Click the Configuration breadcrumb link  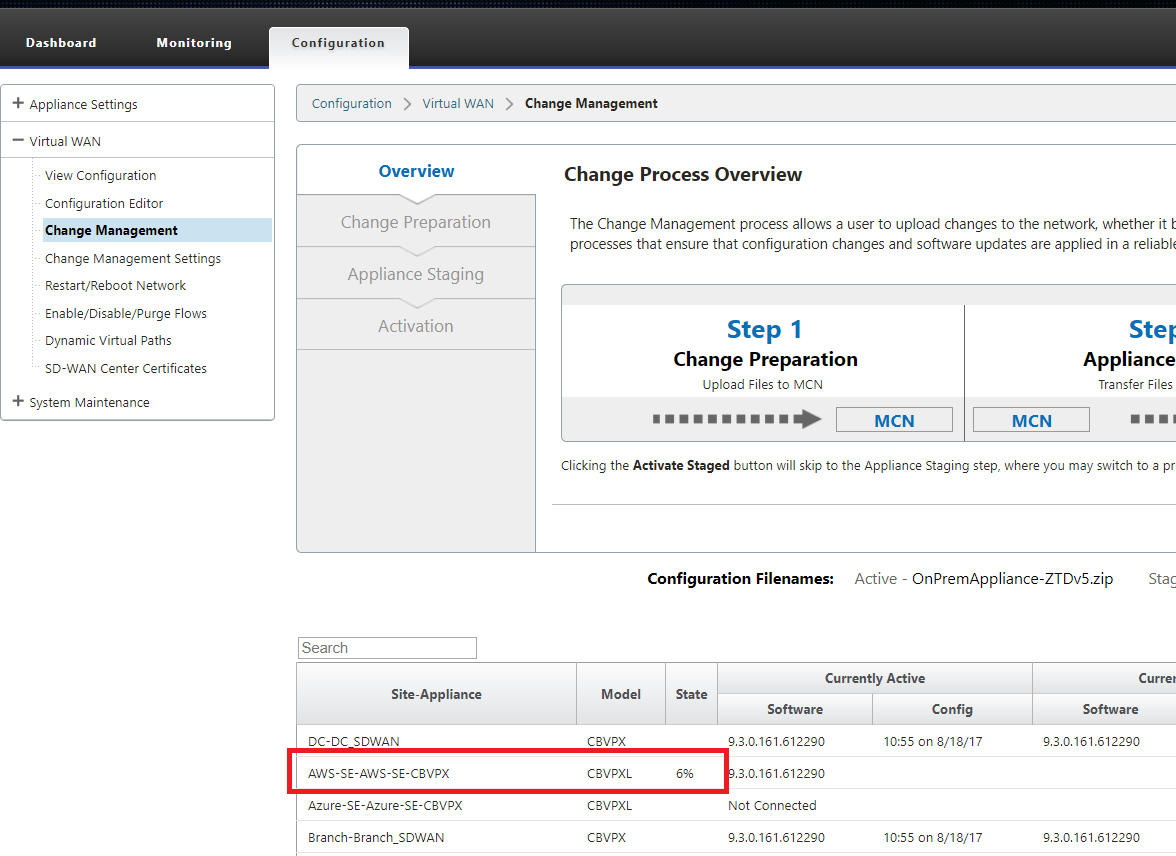[x=352, y=104]
